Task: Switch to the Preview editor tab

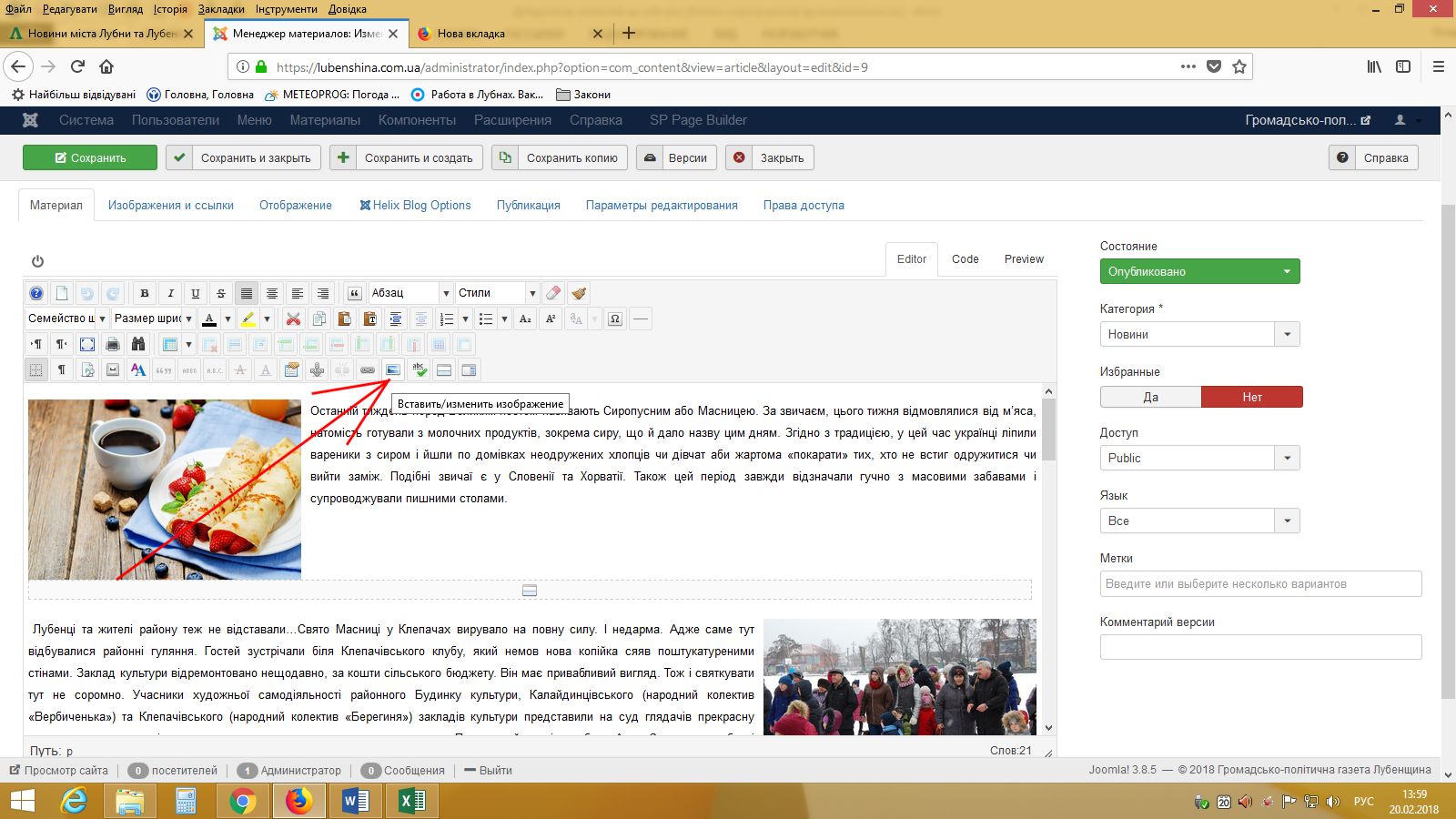Action: [x=1024, y=259]
